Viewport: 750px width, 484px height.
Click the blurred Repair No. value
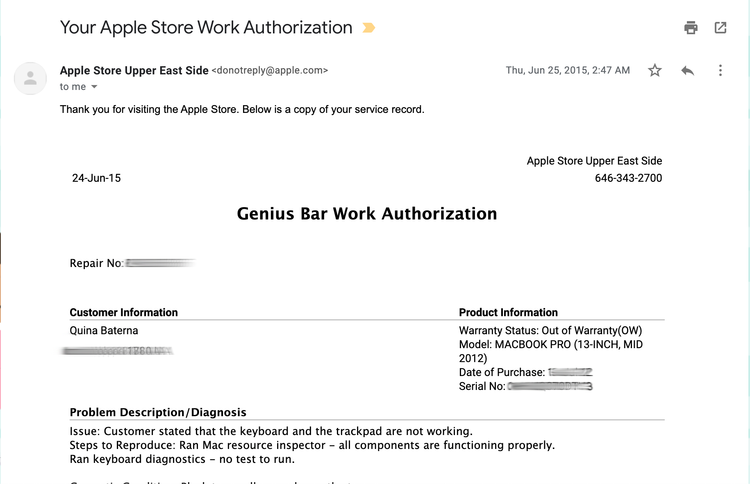coord(160,263)
